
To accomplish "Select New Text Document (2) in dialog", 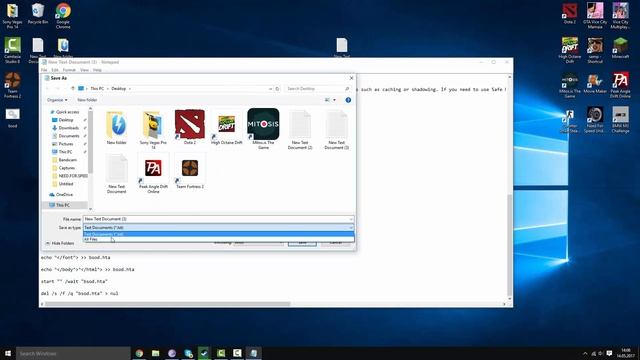I will point(300,129).
